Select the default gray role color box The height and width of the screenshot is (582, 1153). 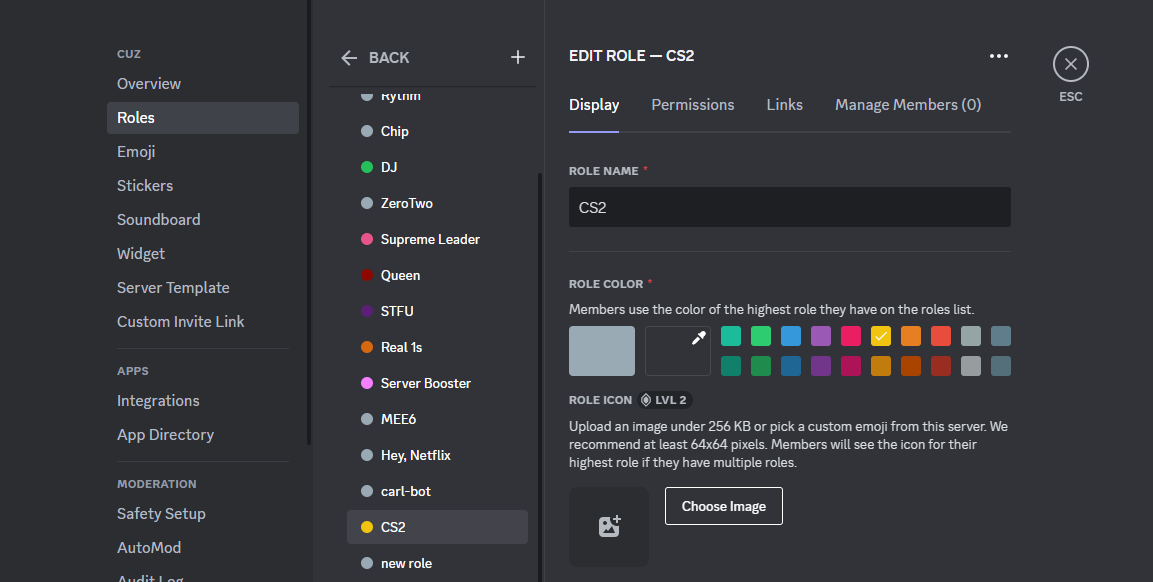(602, 351)
